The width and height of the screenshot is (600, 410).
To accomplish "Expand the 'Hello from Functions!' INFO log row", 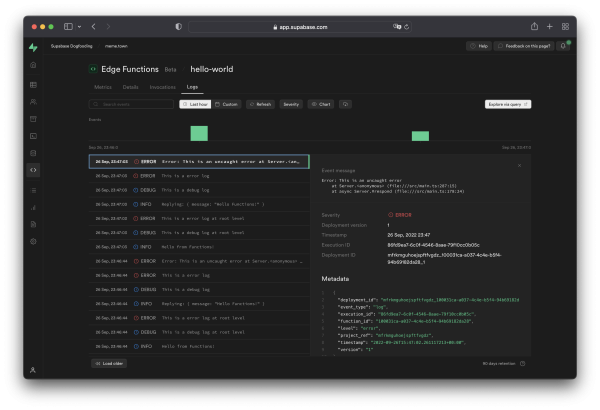I will coord(200,246).
